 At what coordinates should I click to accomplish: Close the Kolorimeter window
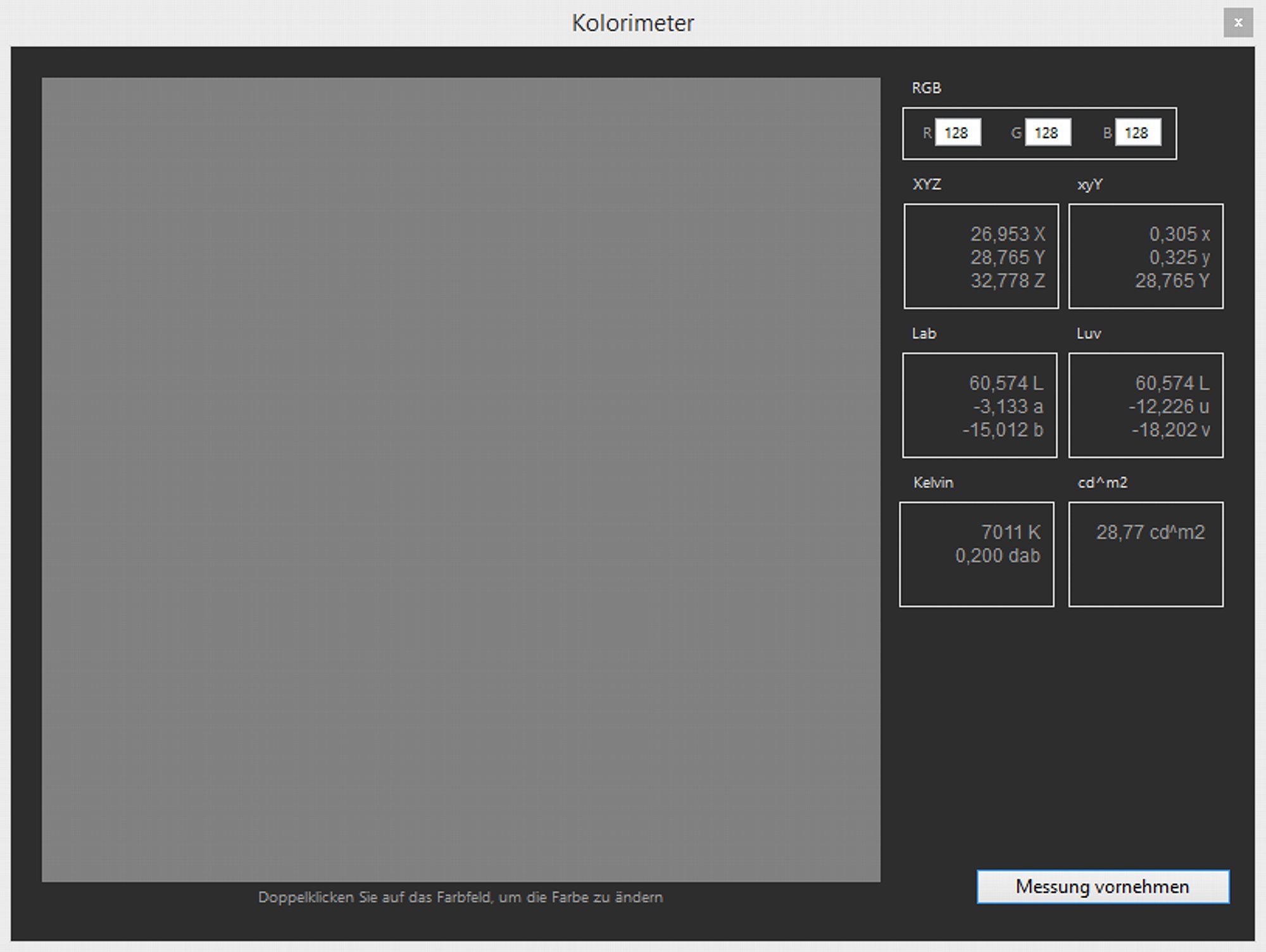(x=1238, y=23)
